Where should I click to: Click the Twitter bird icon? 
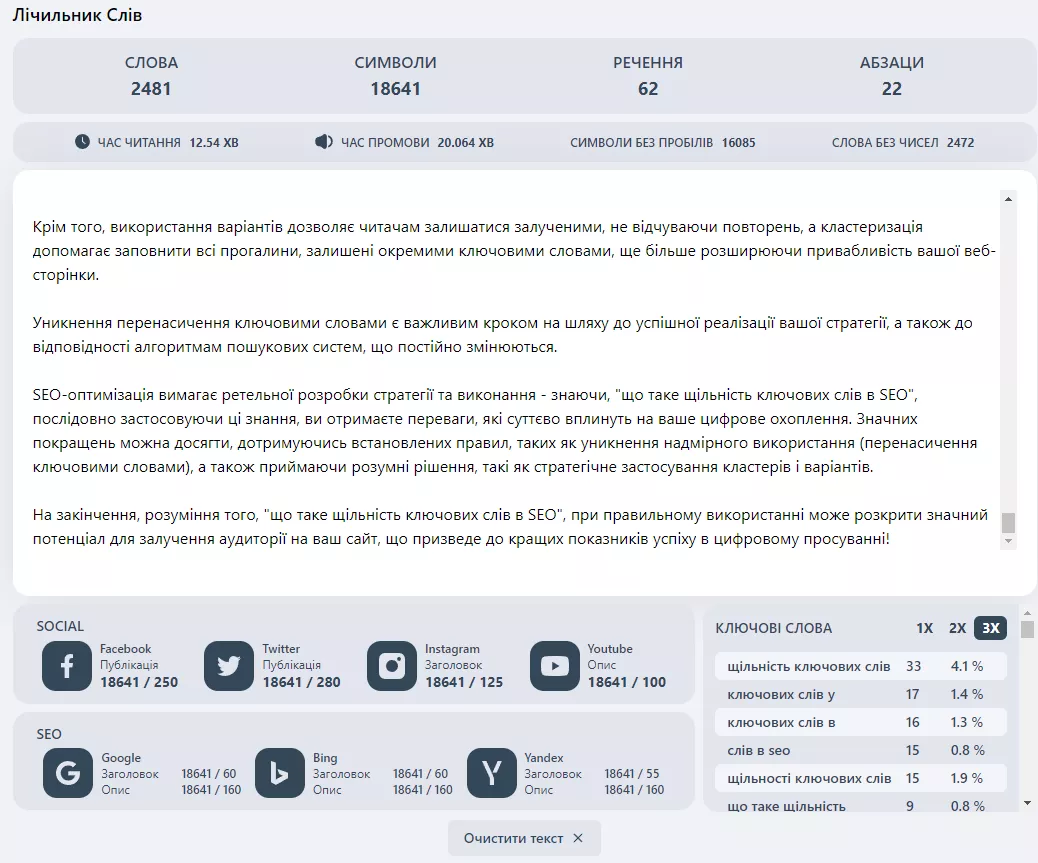229,666
